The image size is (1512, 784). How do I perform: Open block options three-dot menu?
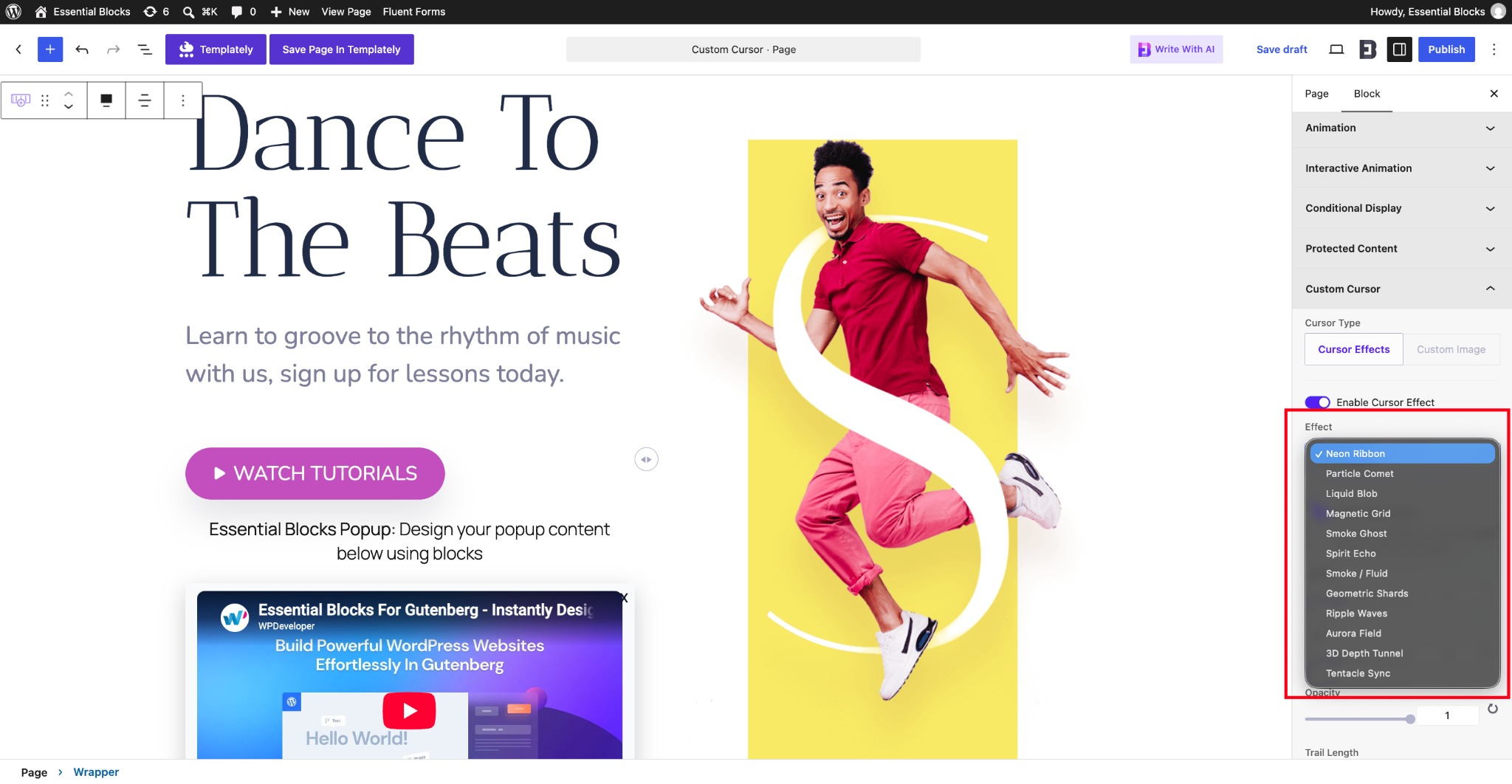click(183, 100)
